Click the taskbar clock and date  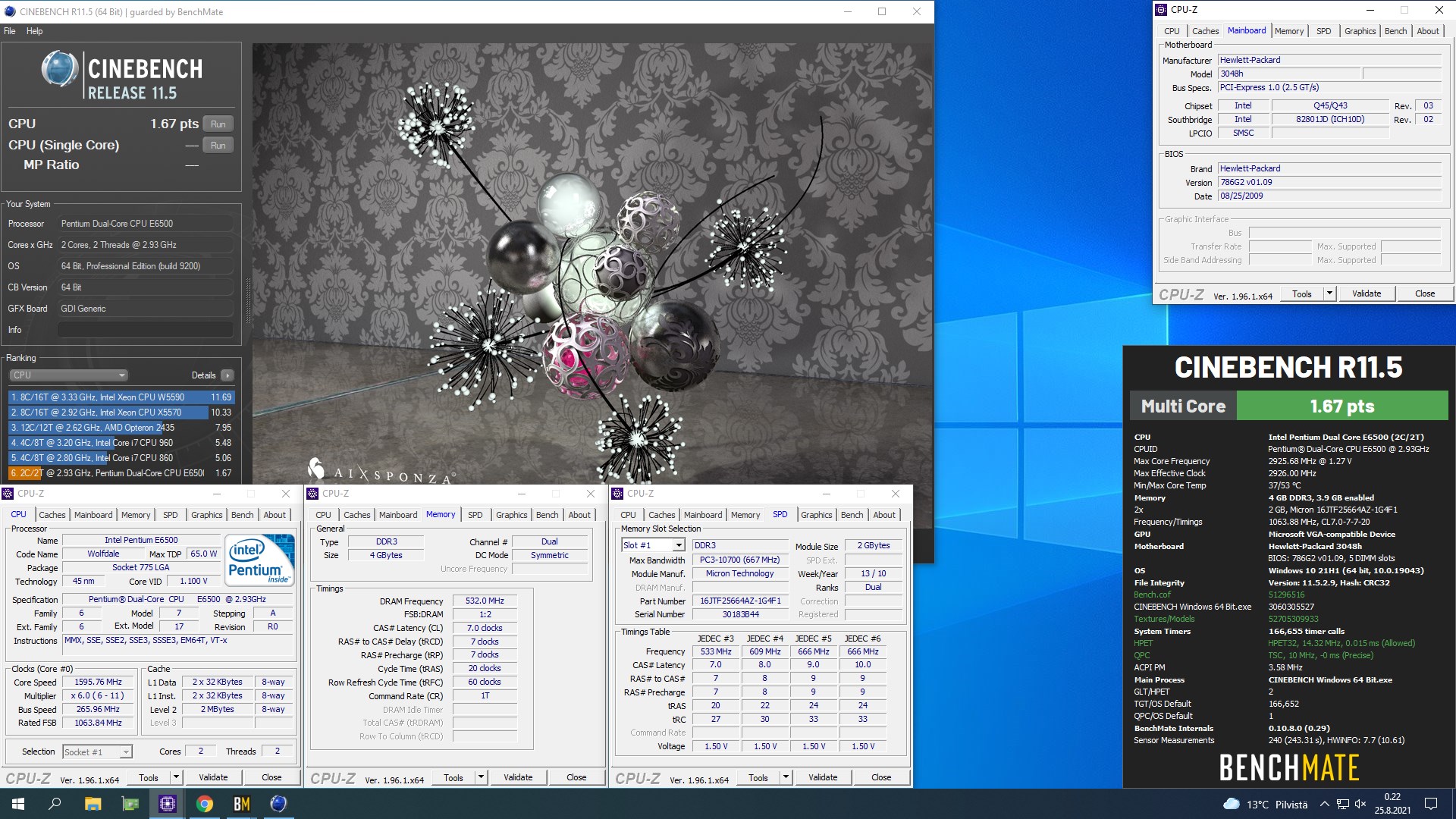[x=1392, y=804]
